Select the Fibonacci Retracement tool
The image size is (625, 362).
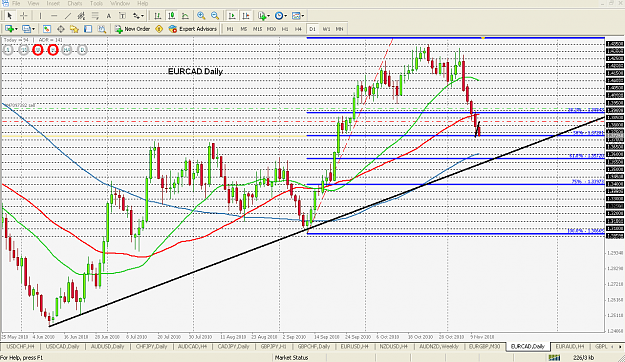95,16
